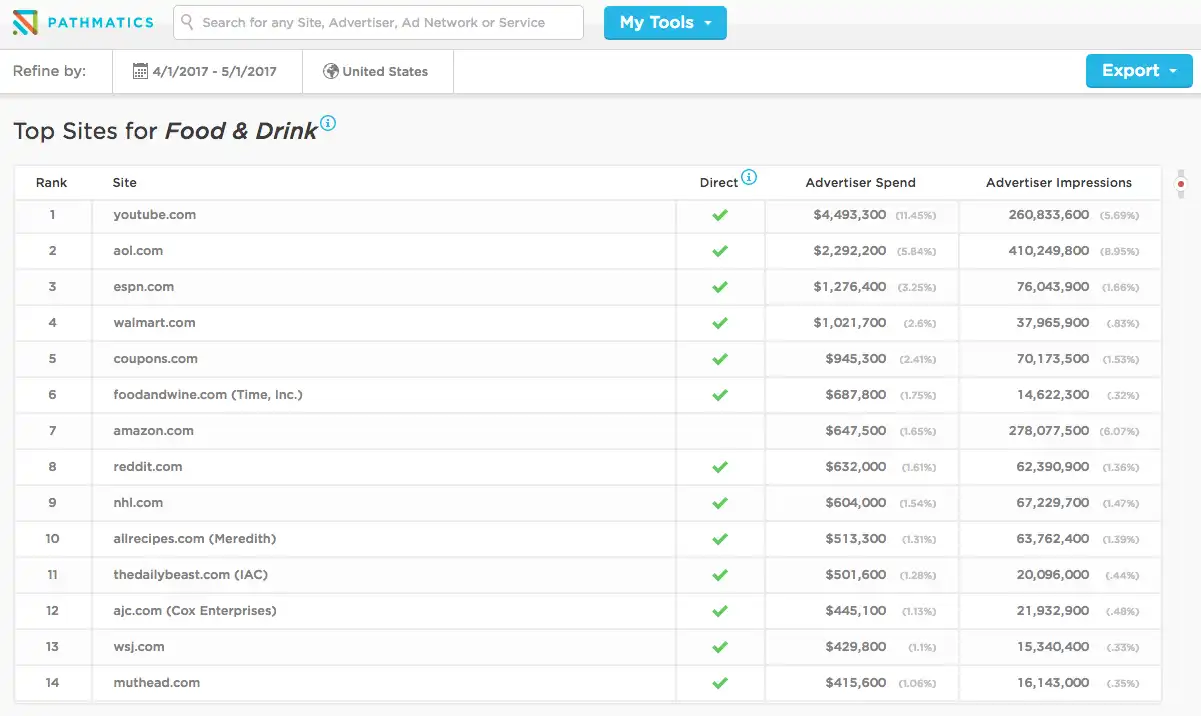Screen dimensions: 1201x716
Task: Click the Pathmatics logo
Action: (x=83, y=22)
